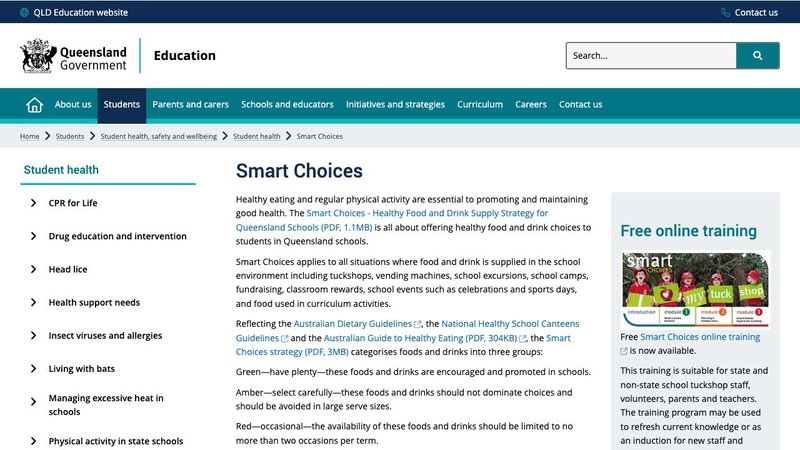Expand Drug education and intervention menu
The width and height of the screenshot is (800, 450).
pyautogui.click(x=33, y=236)
